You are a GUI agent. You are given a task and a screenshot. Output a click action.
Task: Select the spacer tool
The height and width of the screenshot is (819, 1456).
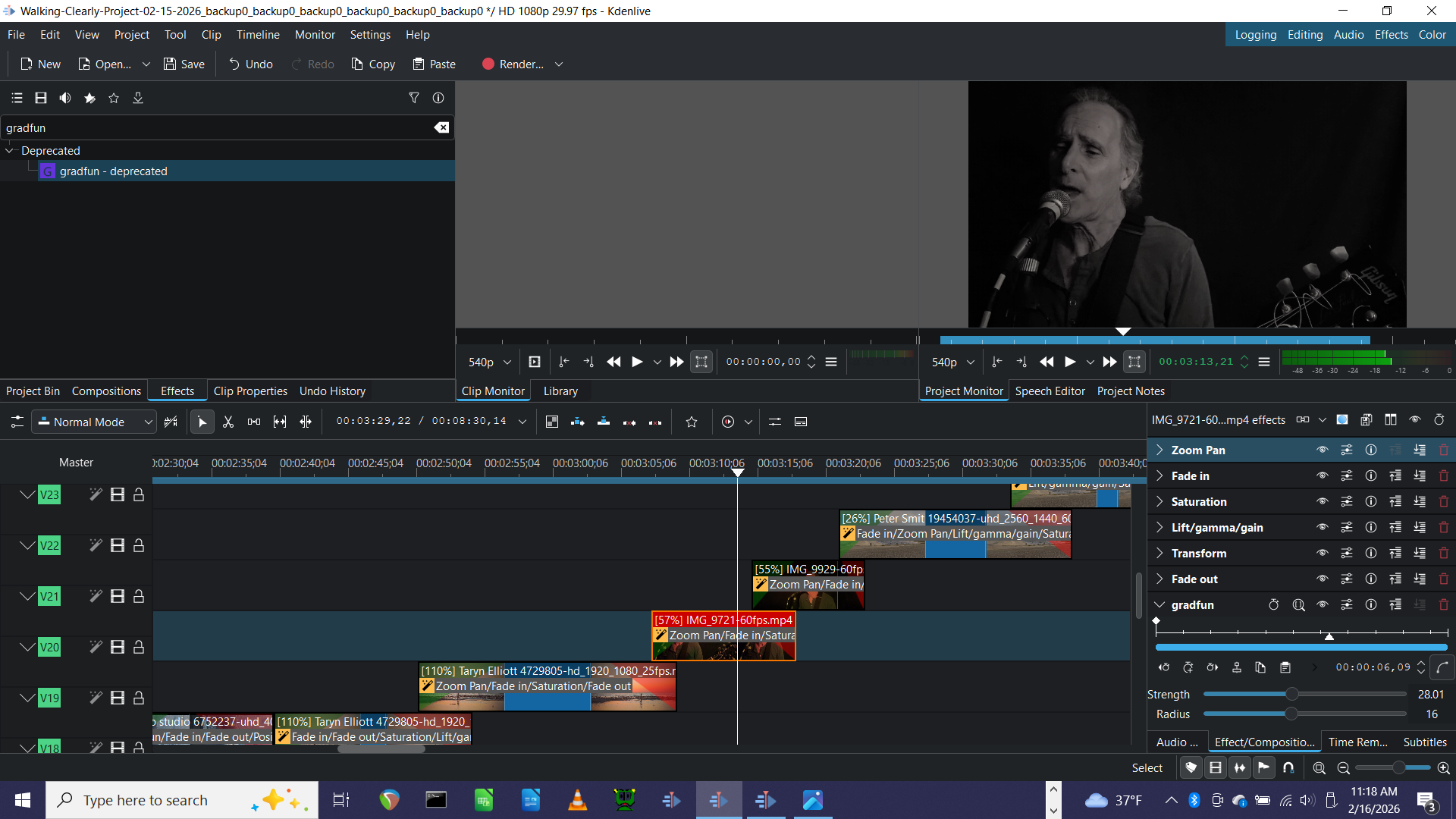click(254, 422)
